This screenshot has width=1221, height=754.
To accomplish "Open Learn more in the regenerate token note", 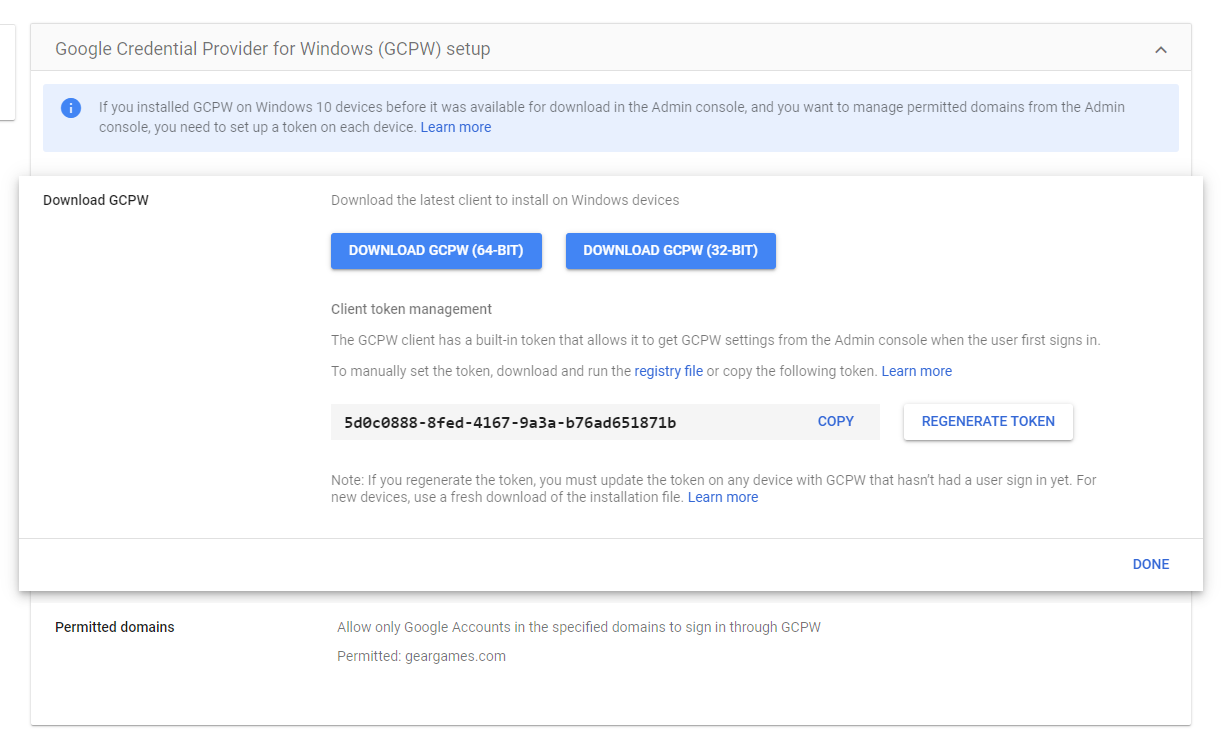I will click(722, 497).
